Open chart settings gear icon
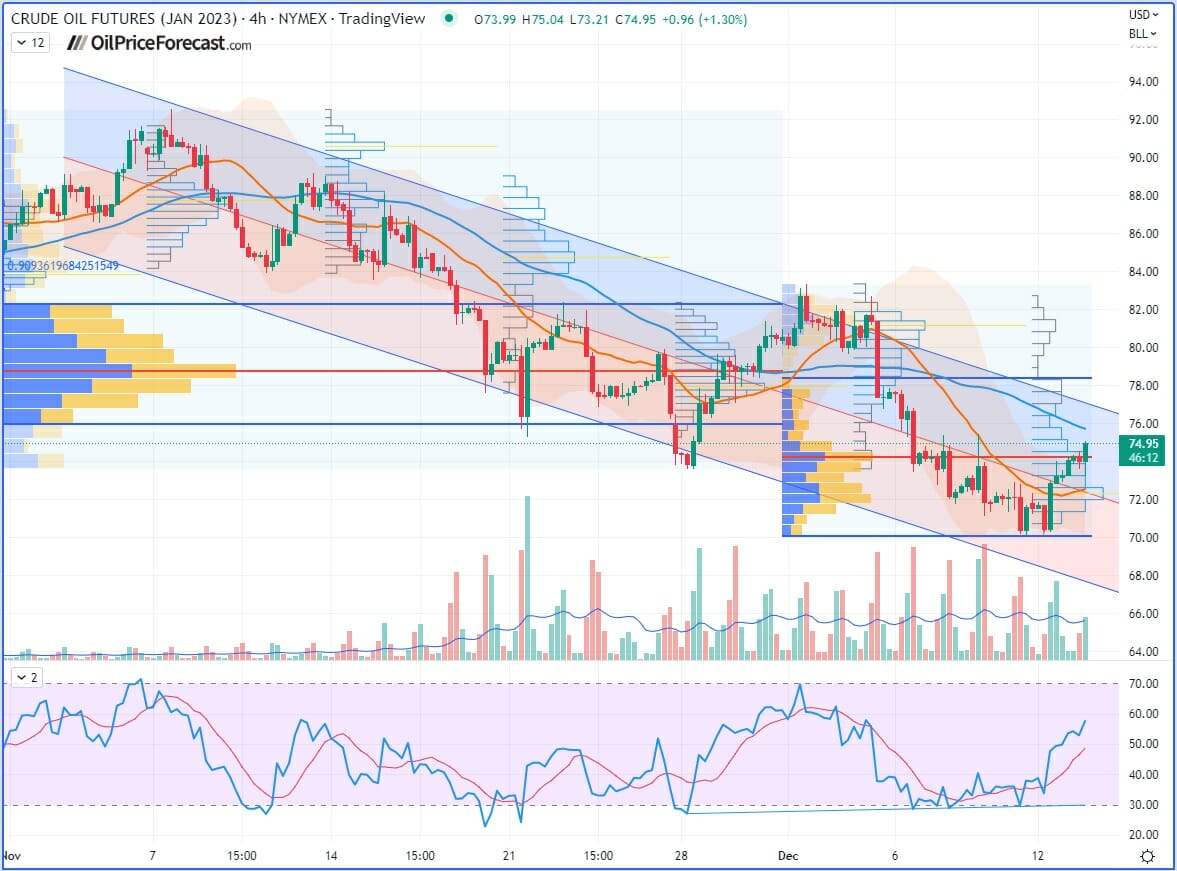The height and width of the screenshot is (871, 1177). click(1147, 857)
